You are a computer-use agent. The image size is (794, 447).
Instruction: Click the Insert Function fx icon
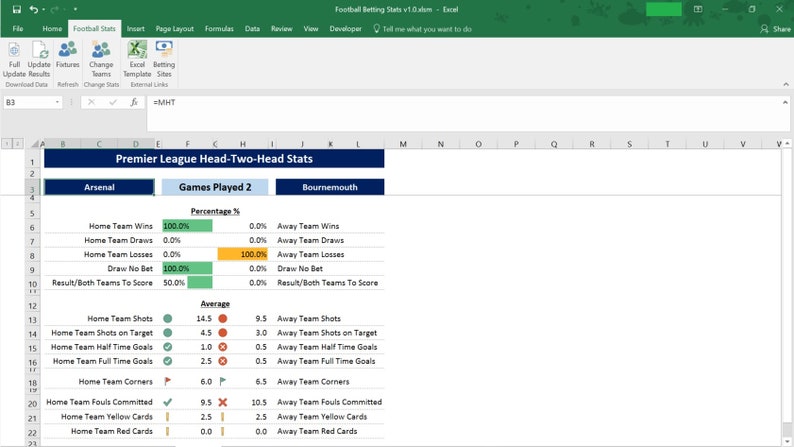click(134, 102)
